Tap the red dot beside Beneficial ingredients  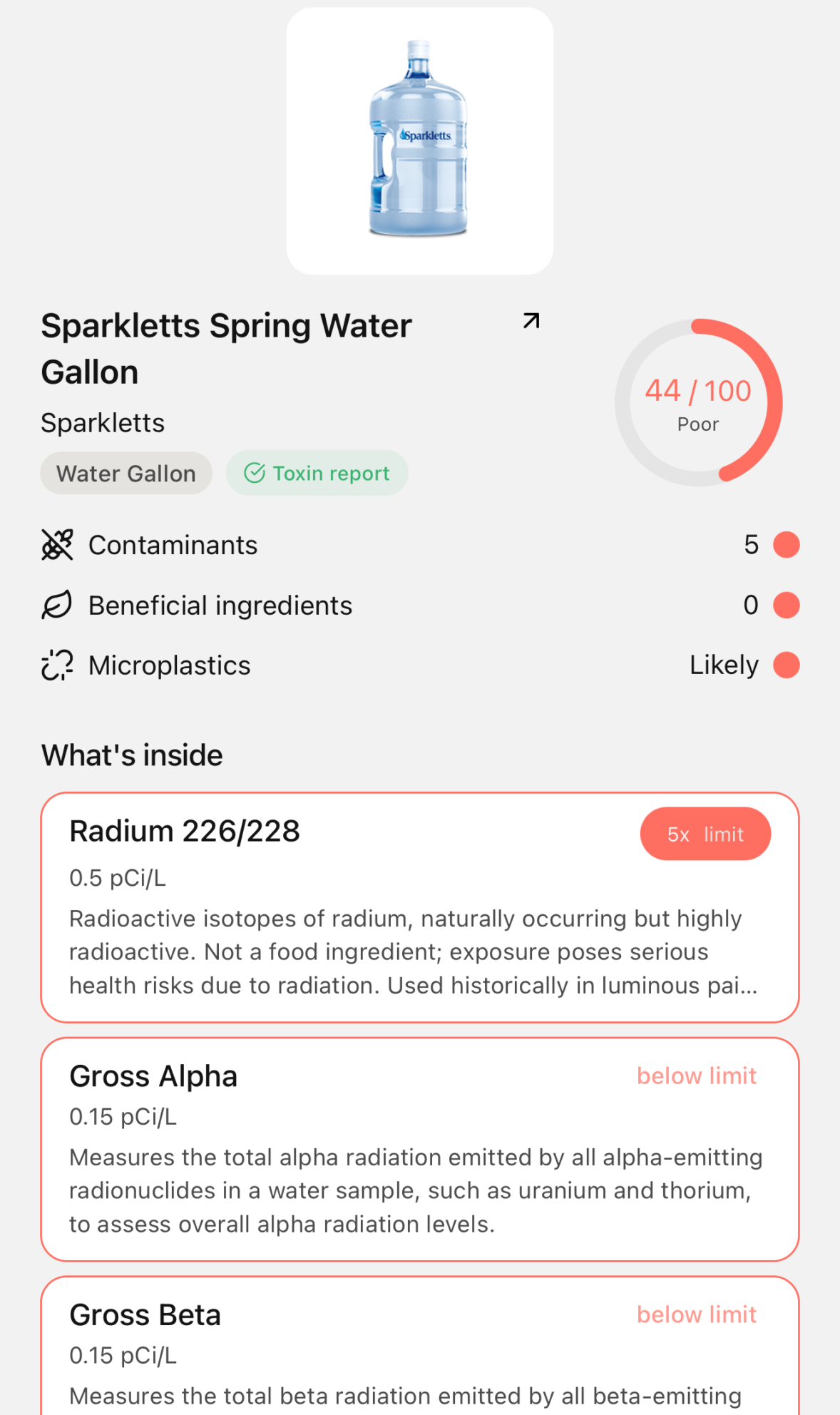pos(787,606)
